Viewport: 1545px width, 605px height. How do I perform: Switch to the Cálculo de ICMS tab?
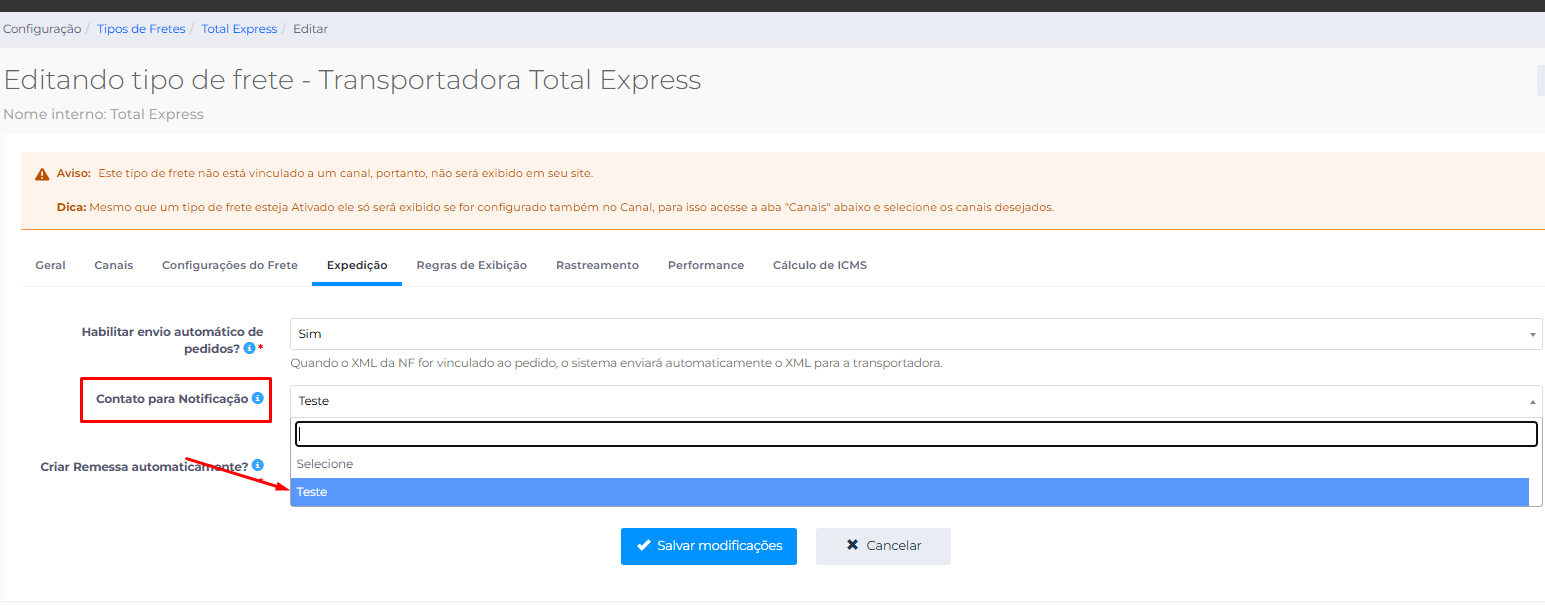(x=820, y=265)
